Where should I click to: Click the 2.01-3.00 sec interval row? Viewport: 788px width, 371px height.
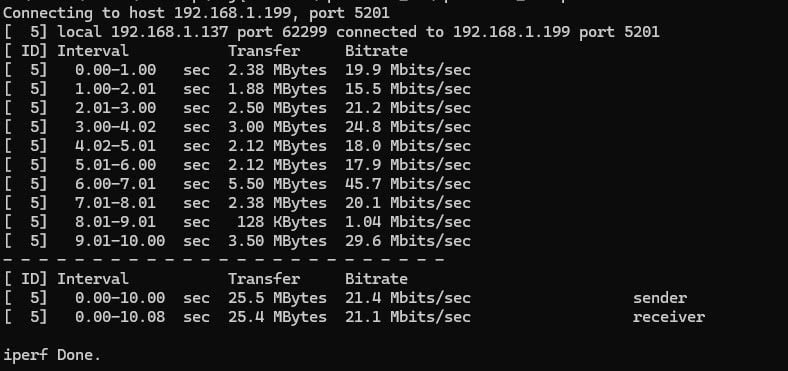(237, 108)
